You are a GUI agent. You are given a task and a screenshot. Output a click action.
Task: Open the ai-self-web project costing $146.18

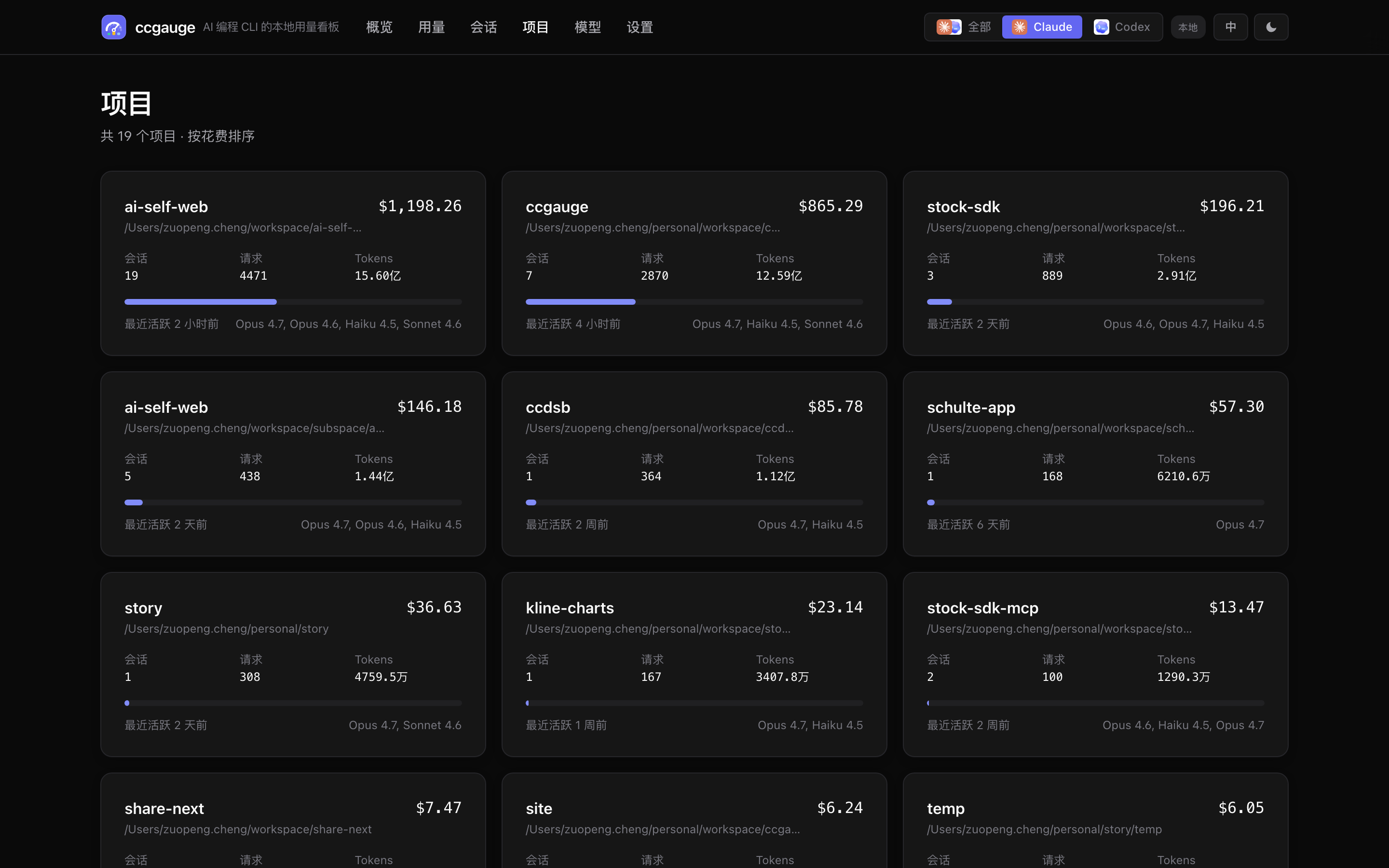click(293, 464)
